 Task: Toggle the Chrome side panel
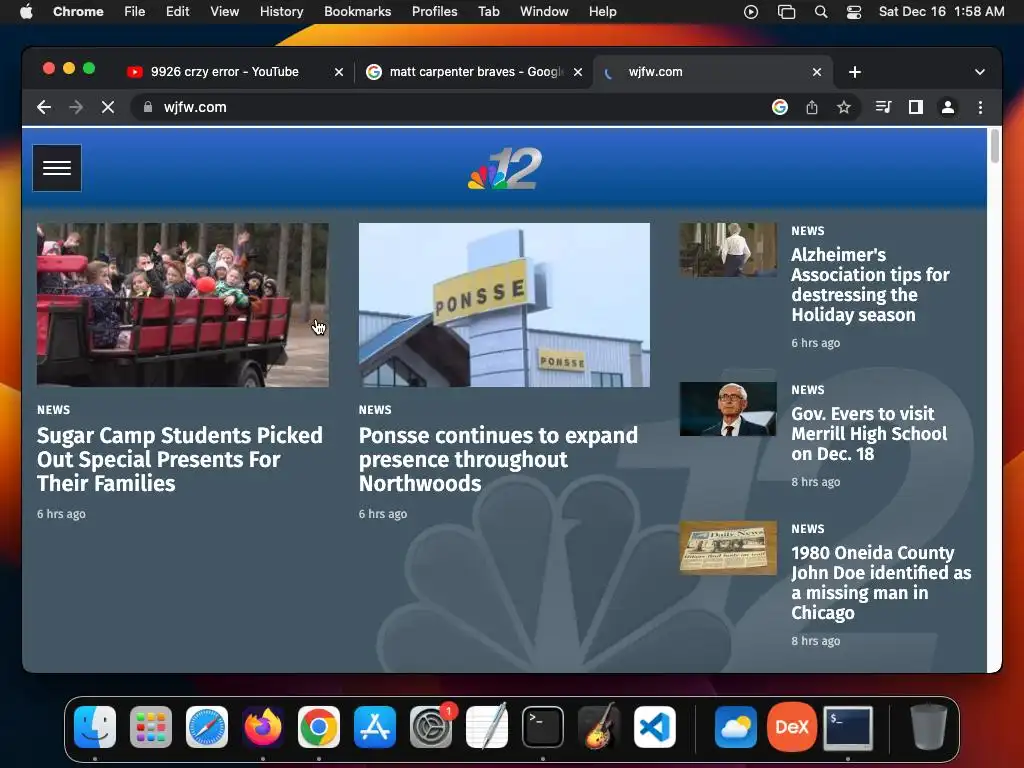(916, 107)
